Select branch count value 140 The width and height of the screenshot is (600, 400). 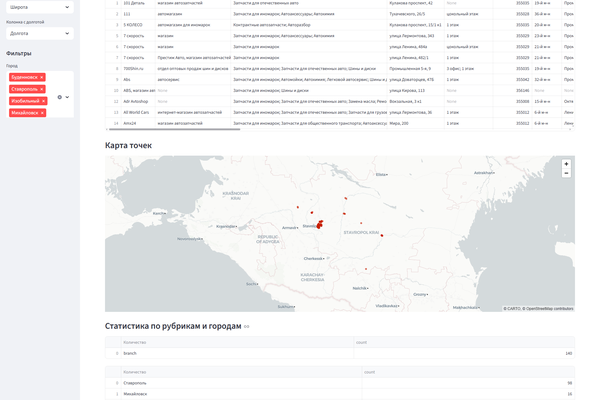pyautogui.click(x=464, y=353)
